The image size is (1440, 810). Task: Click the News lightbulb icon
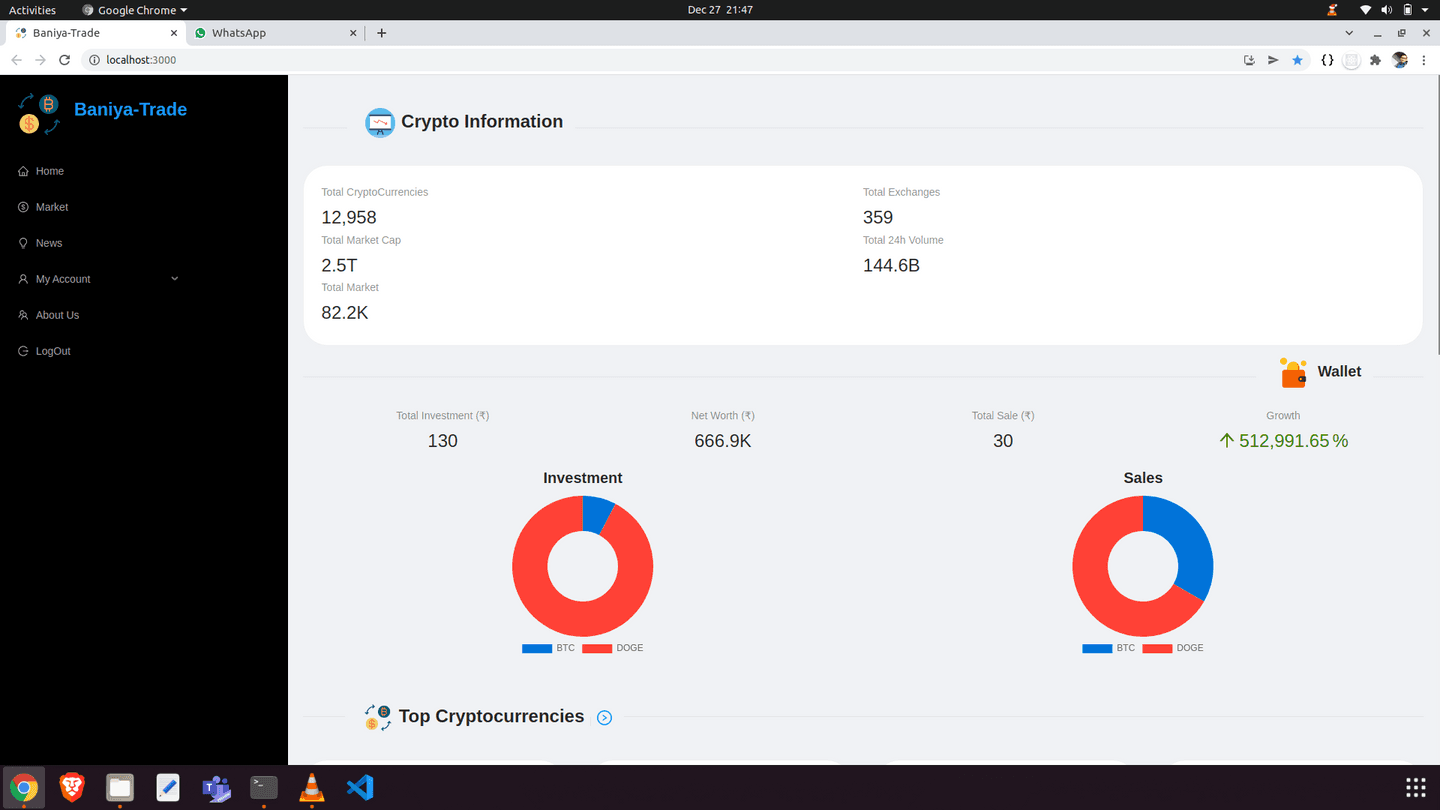23,243
